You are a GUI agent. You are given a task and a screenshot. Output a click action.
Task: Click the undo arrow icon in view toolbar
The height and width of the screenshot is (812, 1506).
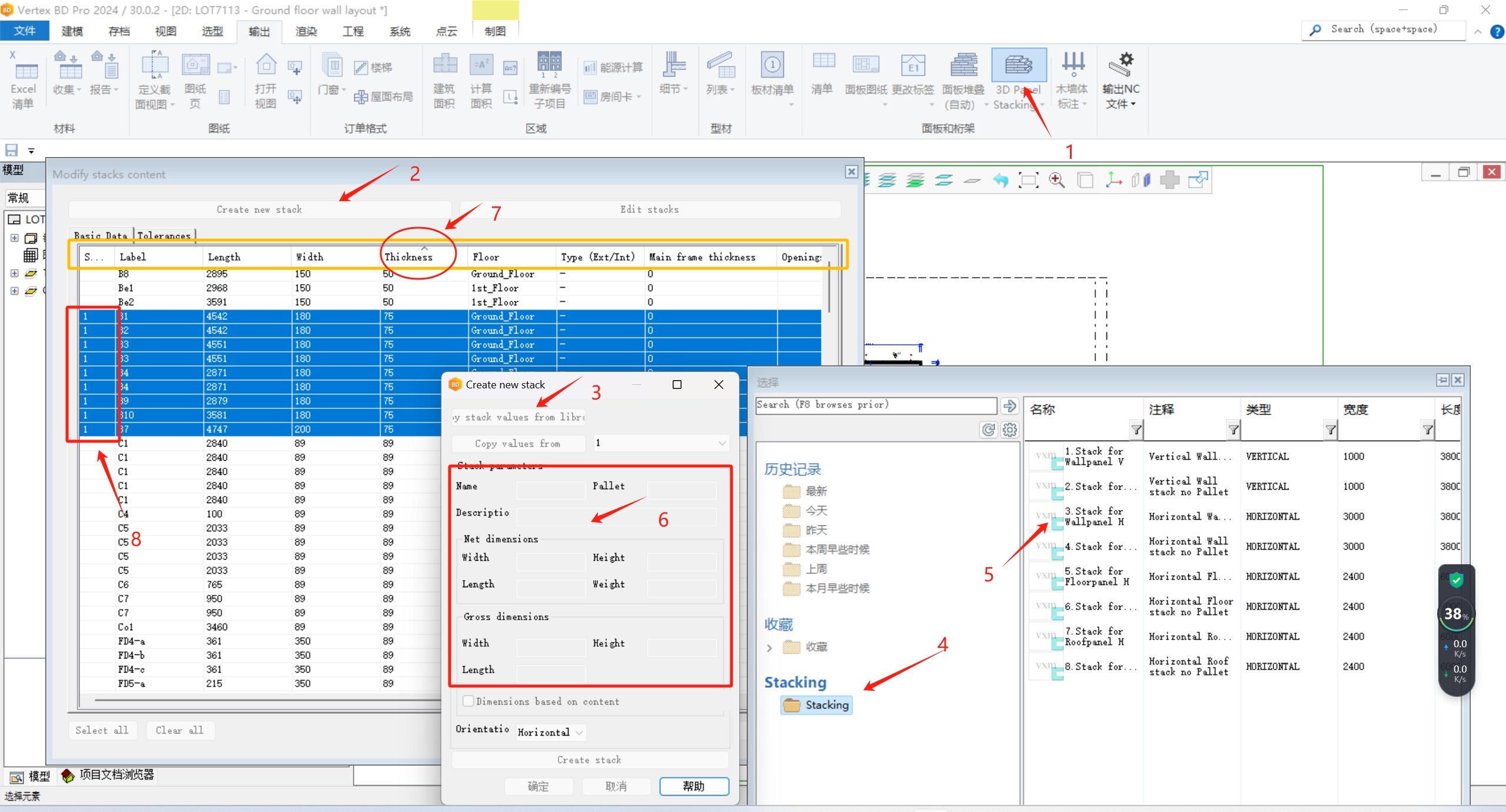click(x=1000, y=180)
